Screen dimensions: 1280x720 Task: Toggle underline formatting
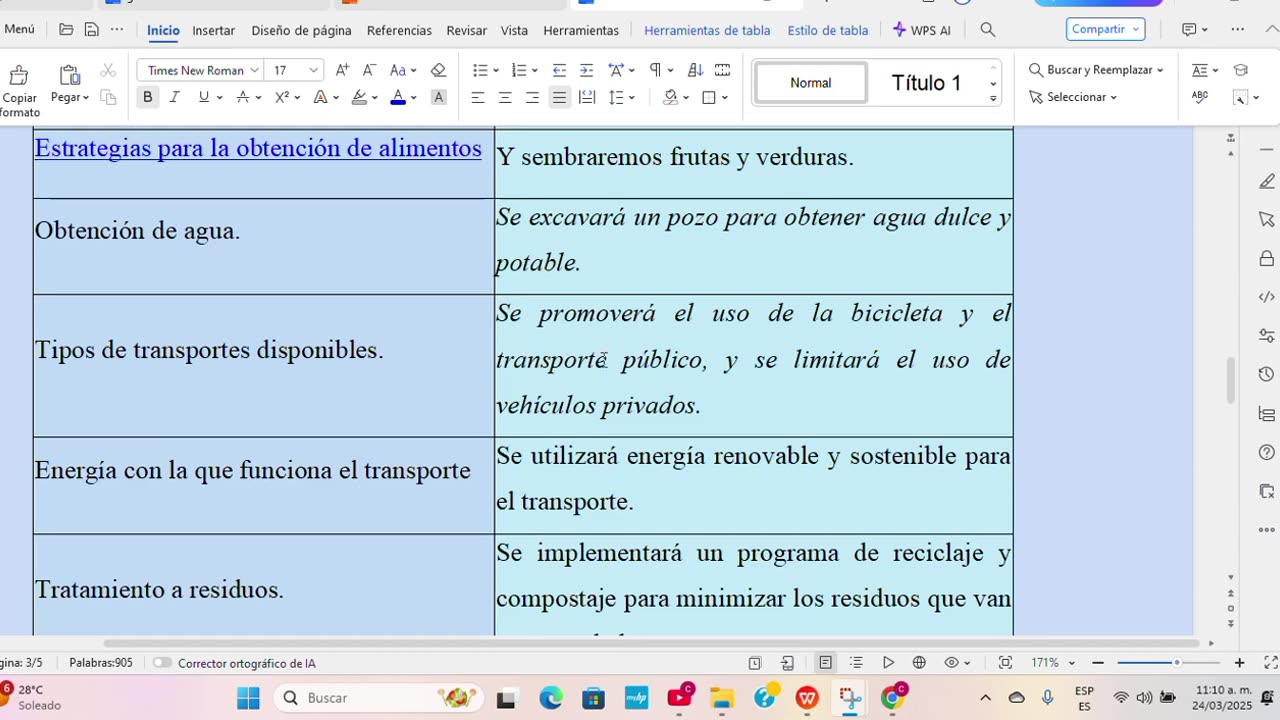203,97
